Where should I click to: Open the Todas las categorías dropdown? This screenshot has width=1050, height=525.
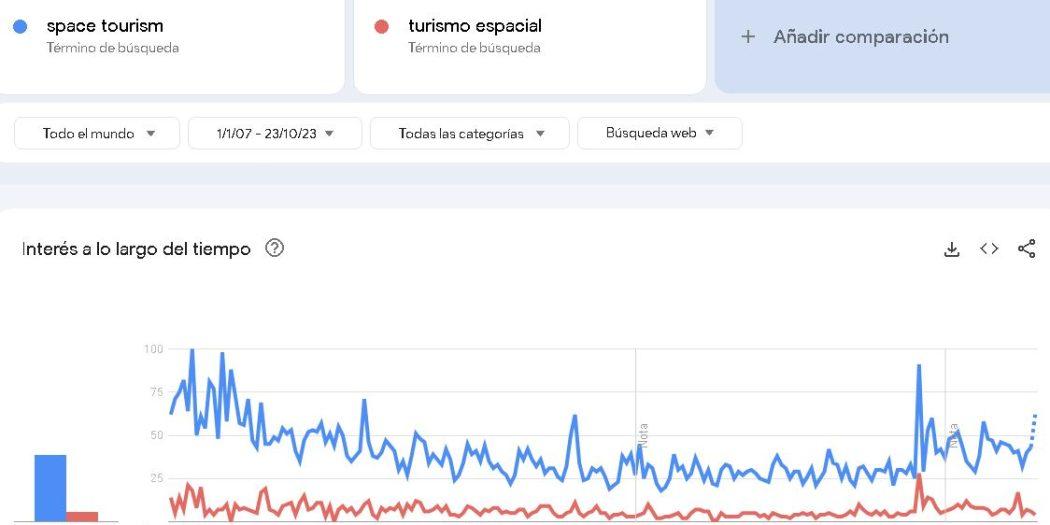click(x=469, y=133)
